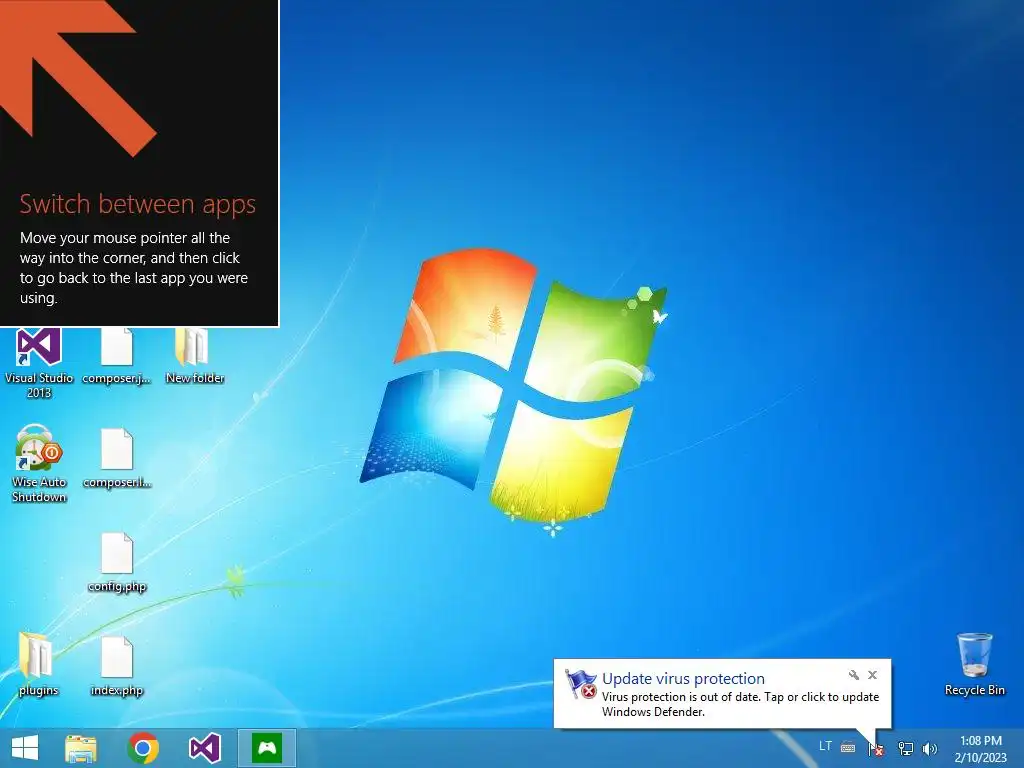Launch the Wise Auto Shutdown shortcut

pos(39,464)
